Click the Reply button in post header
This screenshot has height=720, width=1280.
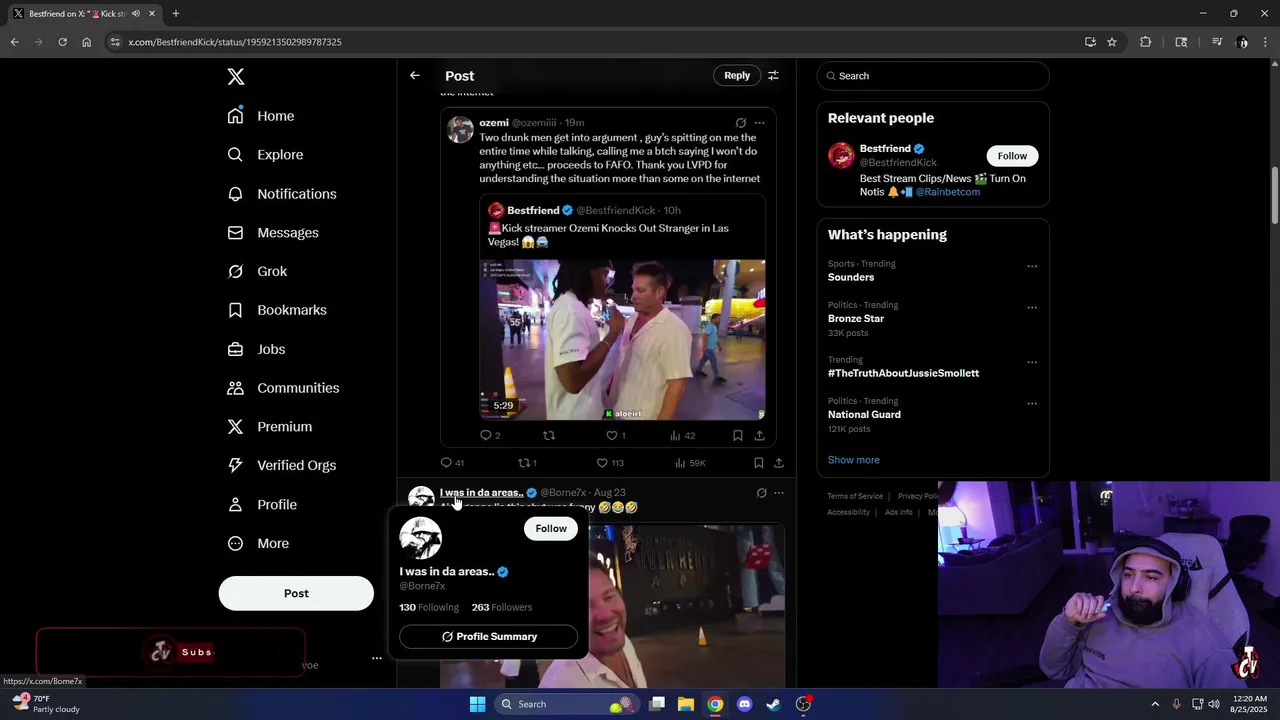pyautogui.click(x=737, y=76)
